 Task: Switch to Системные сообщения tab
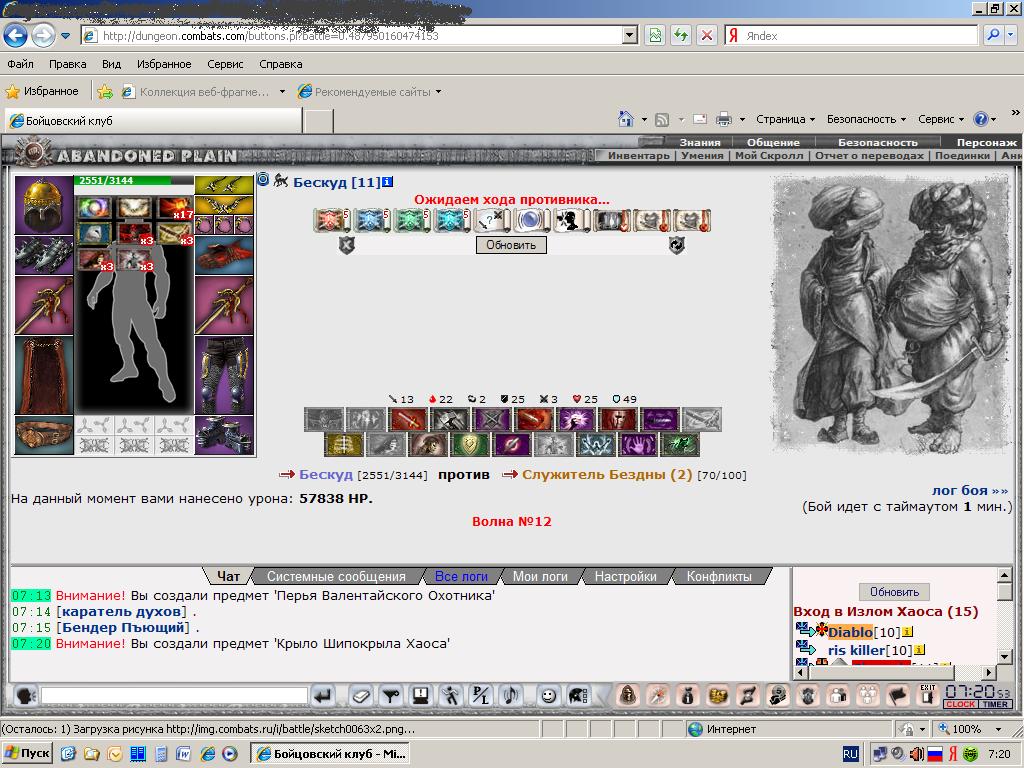336,576
